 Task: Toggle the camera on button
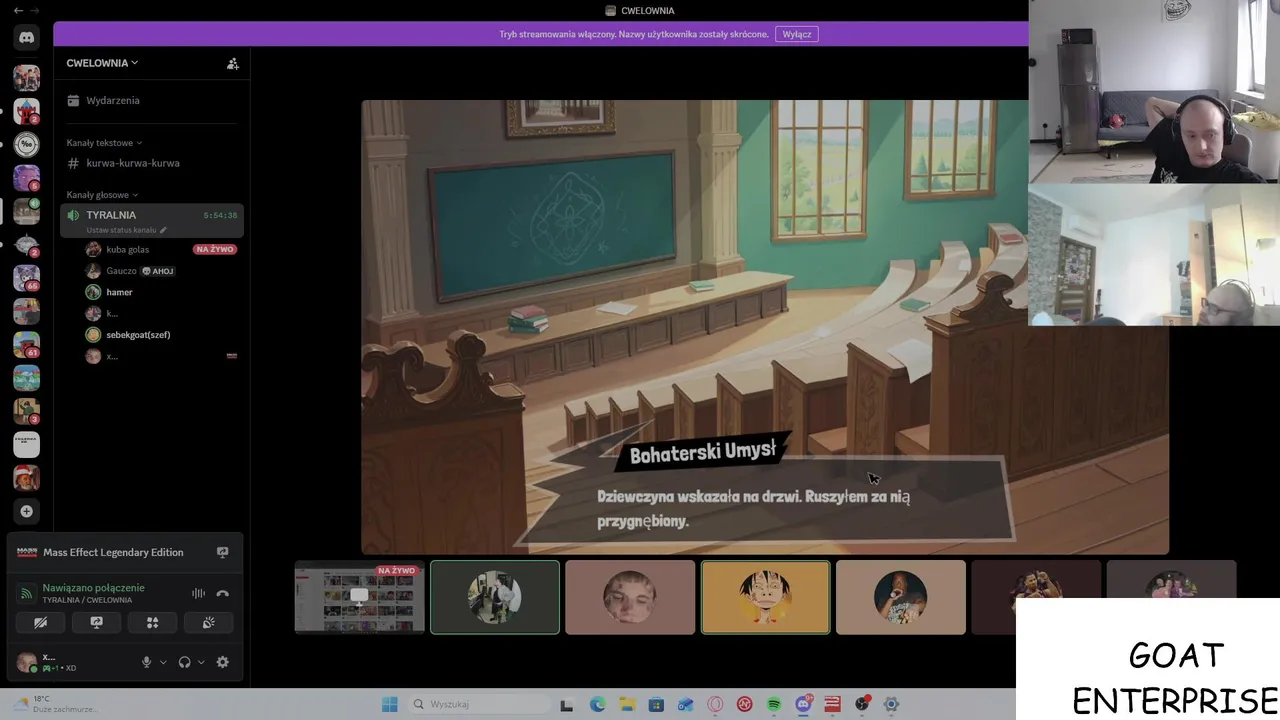[41, 622]
